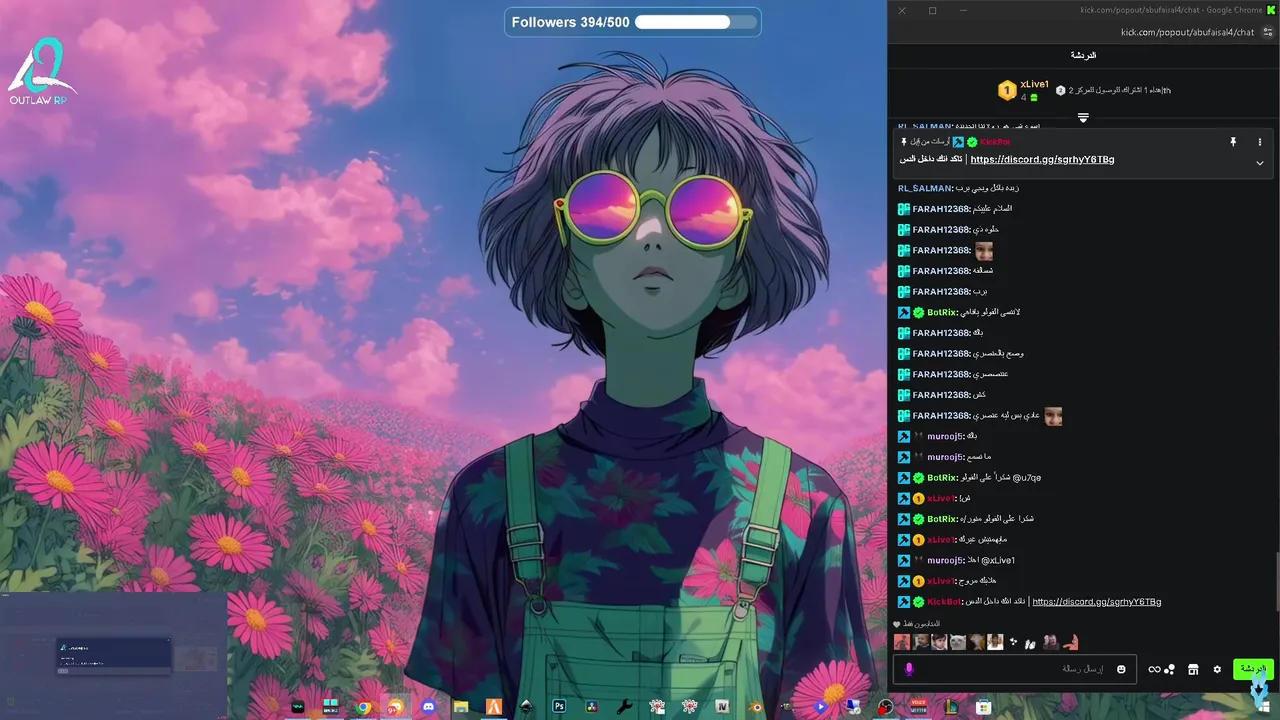Send message with green الدردشة button

pyautogui.click(x=1253, y=669)
